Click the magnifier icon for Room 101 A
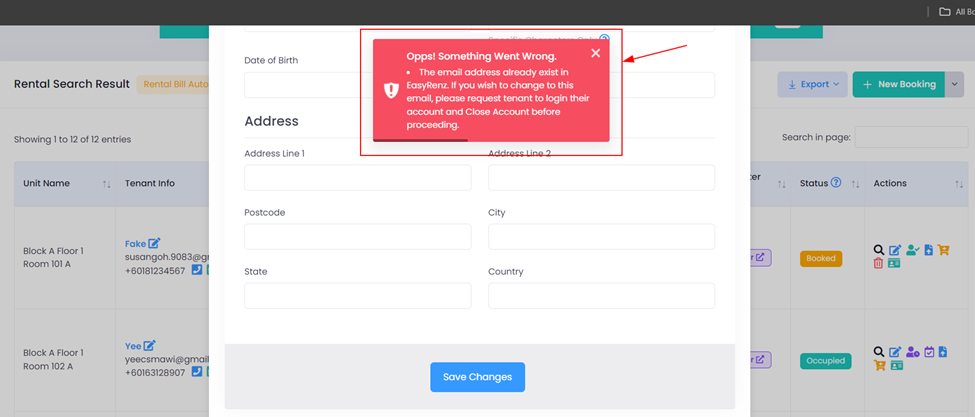This screenshot has width=975, height=417. pos(879,250)
